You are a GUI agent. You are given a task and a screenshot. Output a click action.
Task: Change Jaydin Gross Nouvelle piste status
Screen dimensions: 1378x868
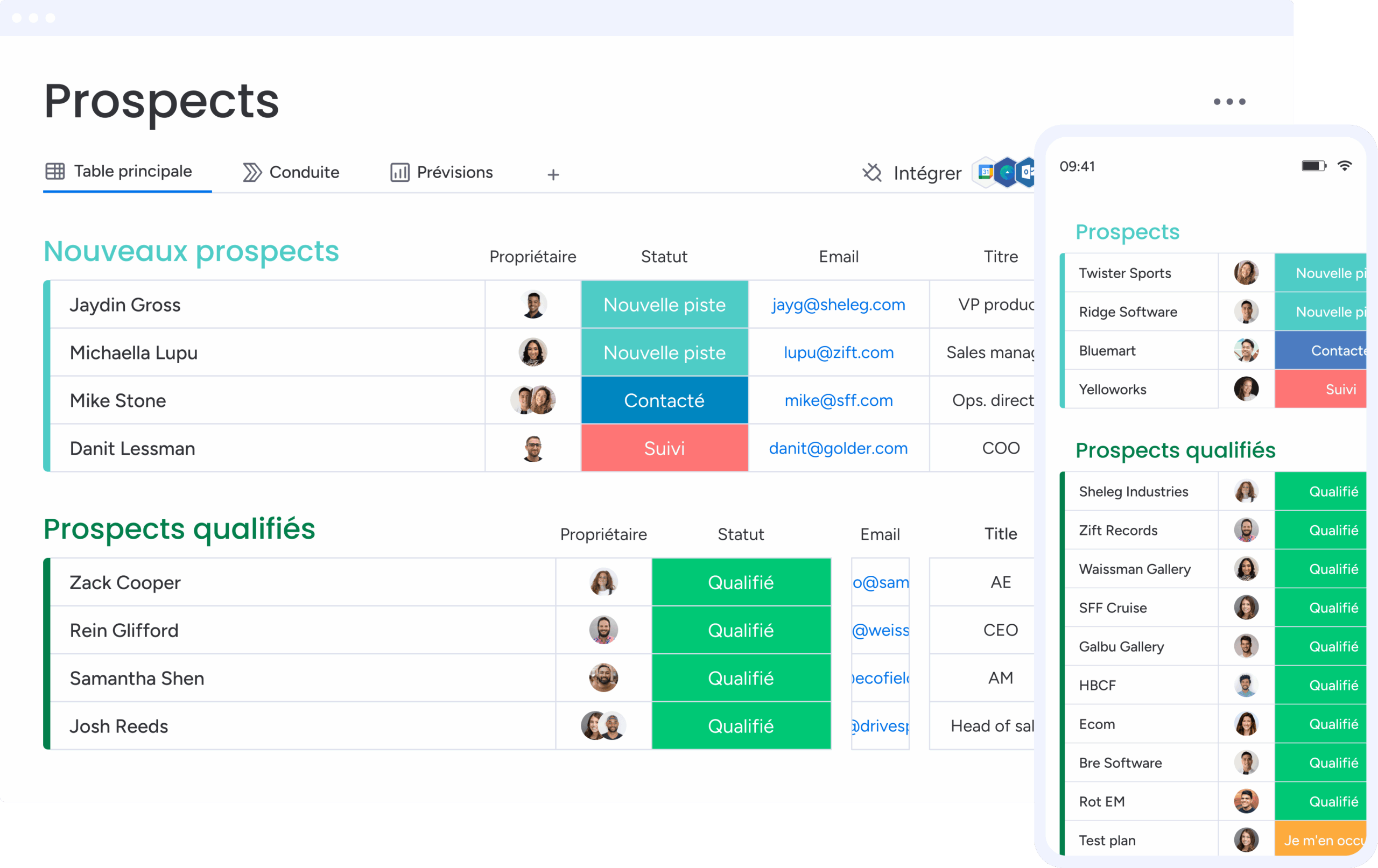tap(664, 305)
